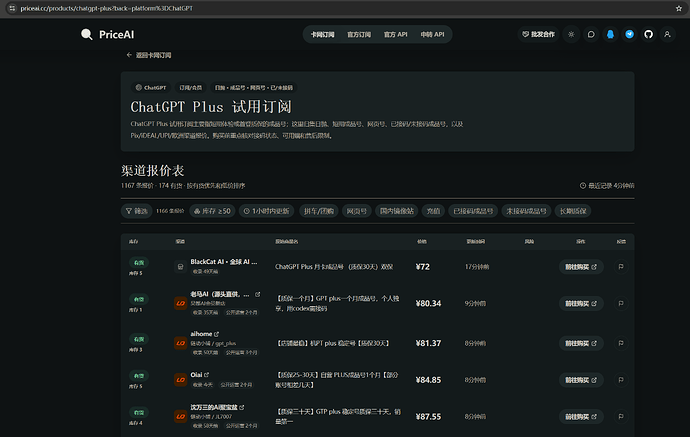Screen dimensions: 690x437
Task: Toggle the 长期质保 filter chip
Action: coord(573,211)
